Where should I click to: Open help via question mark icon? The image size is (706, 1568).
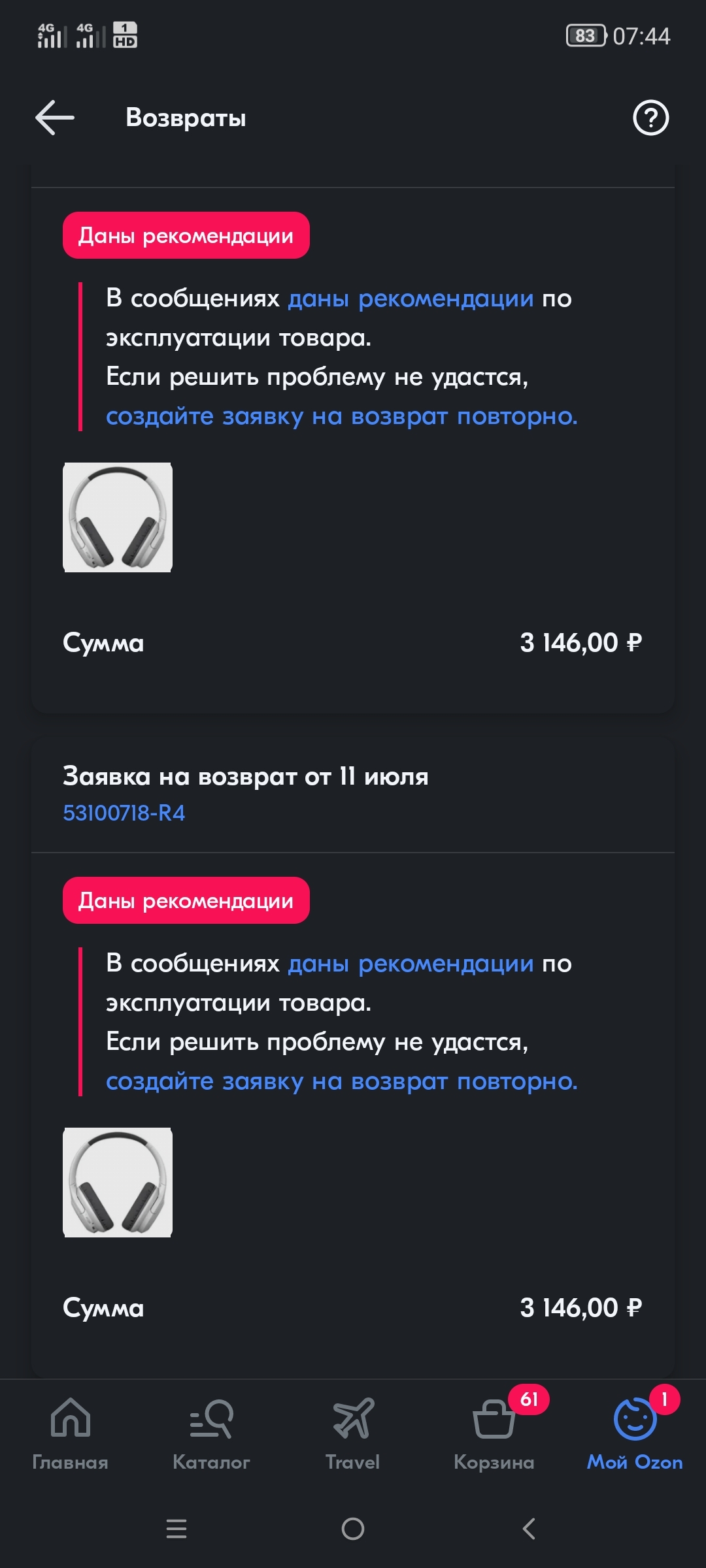pos(650,118)
